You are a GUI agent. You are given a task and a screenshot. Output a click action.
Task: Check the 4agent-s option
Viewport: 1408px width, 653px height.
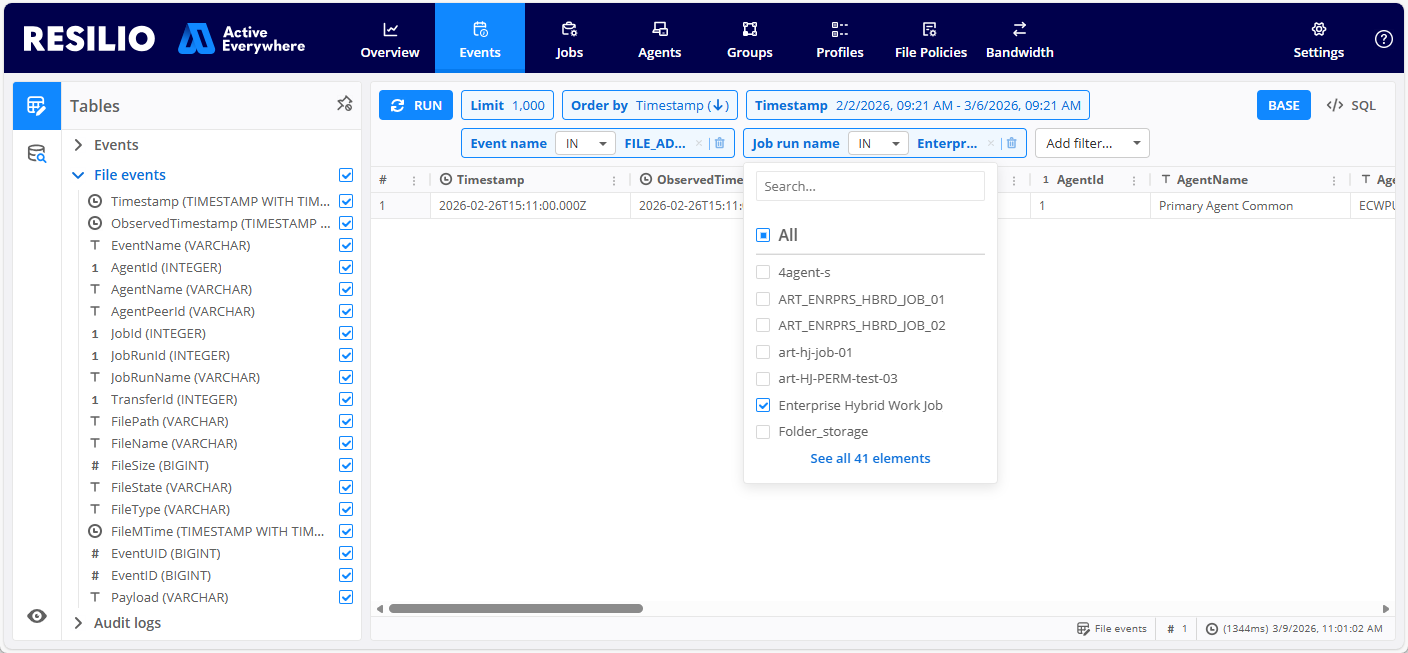(763, 272)
